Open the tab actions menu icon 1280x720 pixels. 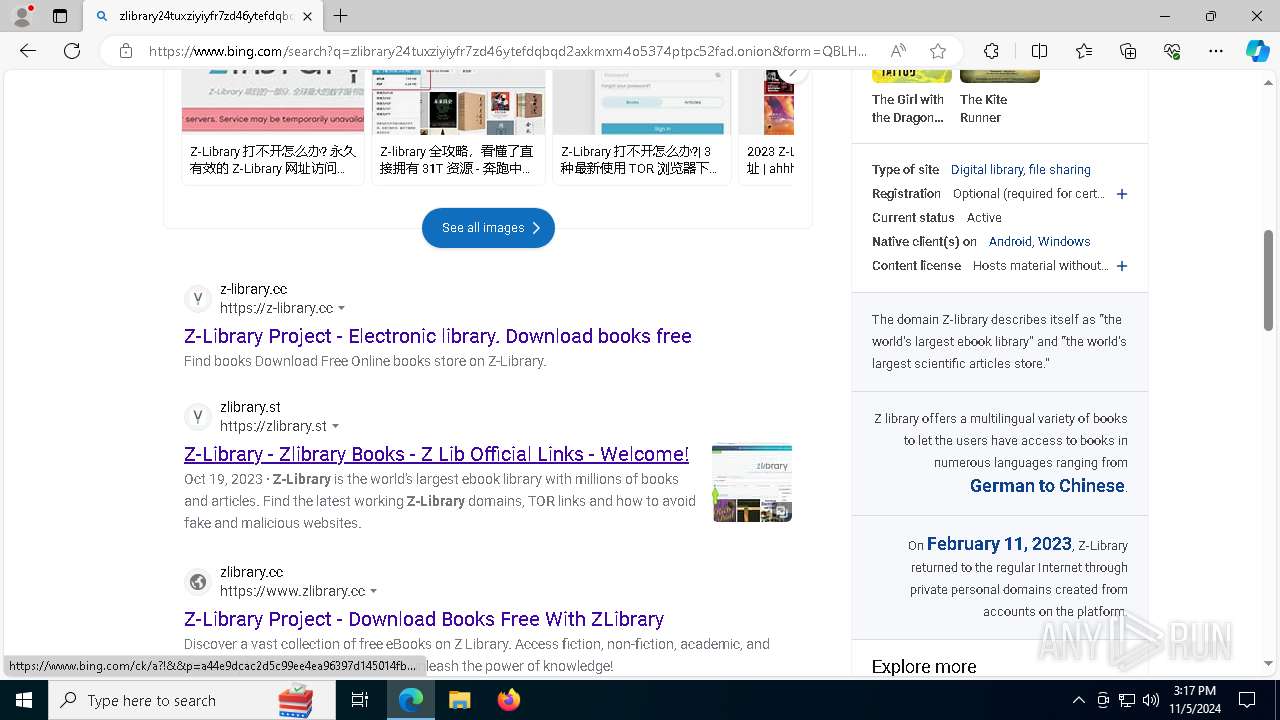coord(60,16)
